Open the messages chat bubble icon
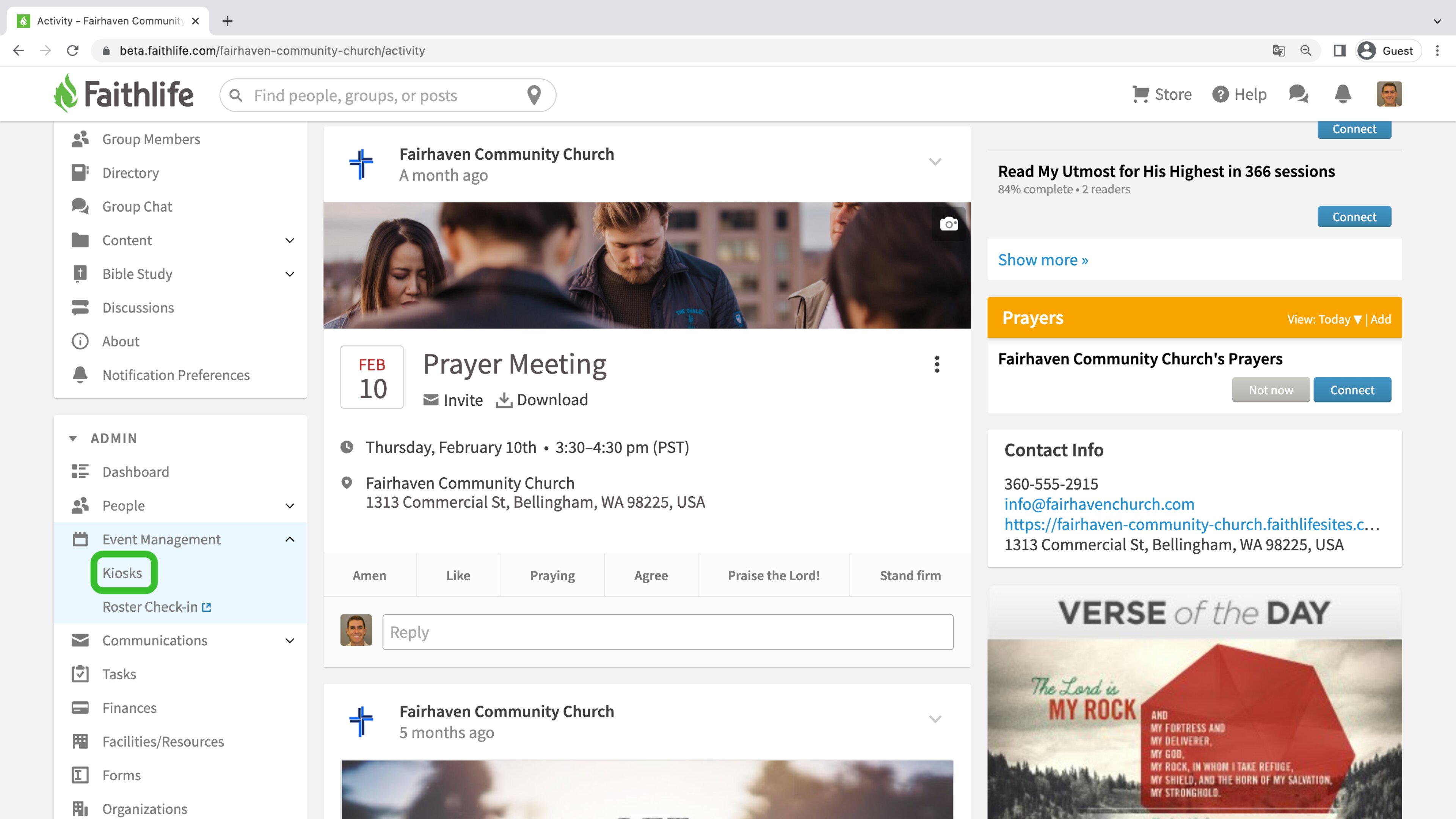 1298,94
